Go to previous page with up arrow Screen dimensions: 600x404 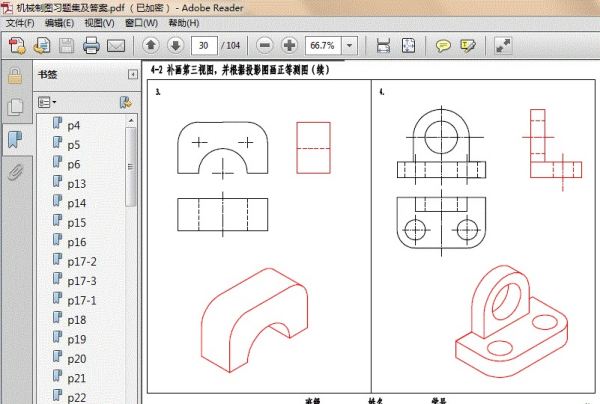coord(150,46)
